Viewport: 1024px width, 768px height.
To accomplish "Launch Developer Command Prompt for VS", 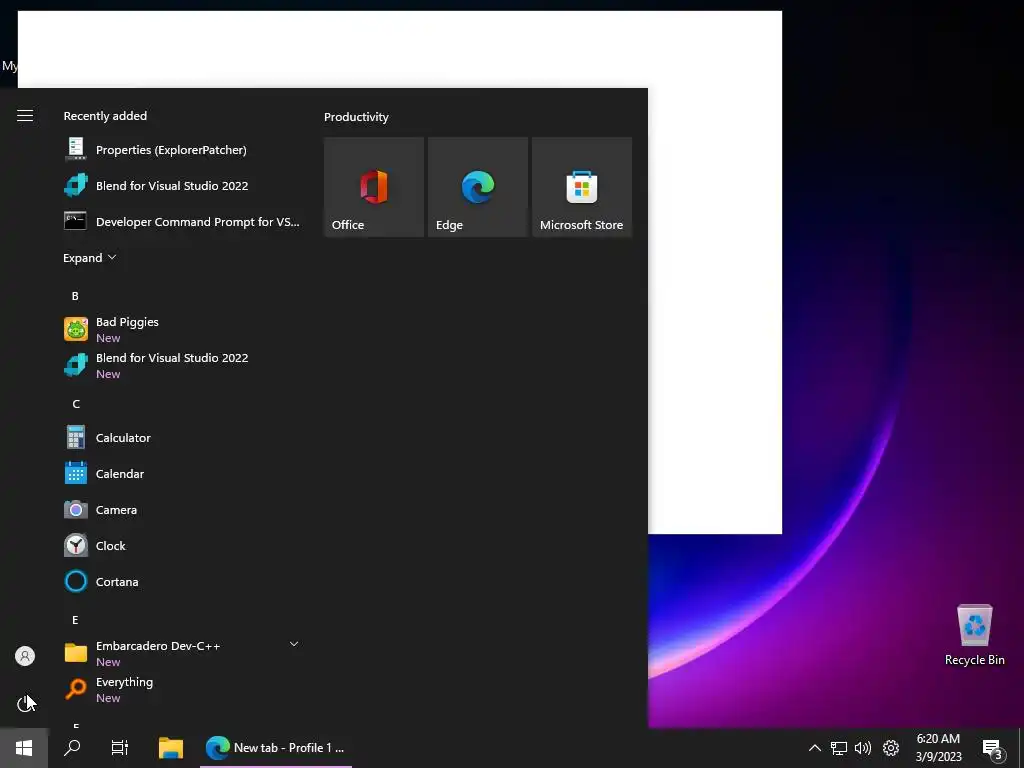I will point(182,221).
